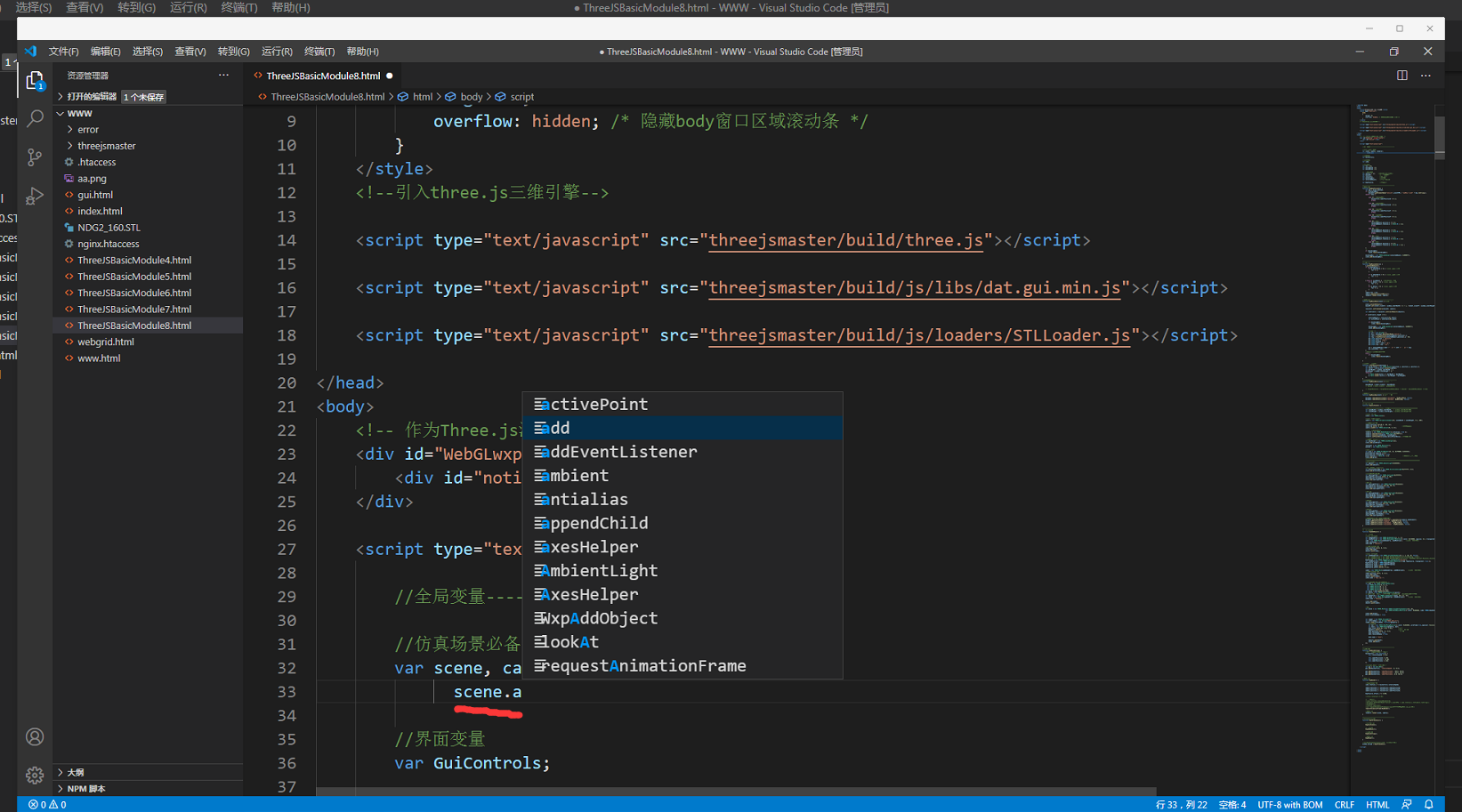Open ThreeJSBasicModule5.html from the explorer
Viewport: 1462px width, 812px height.
tap(133, 276)
